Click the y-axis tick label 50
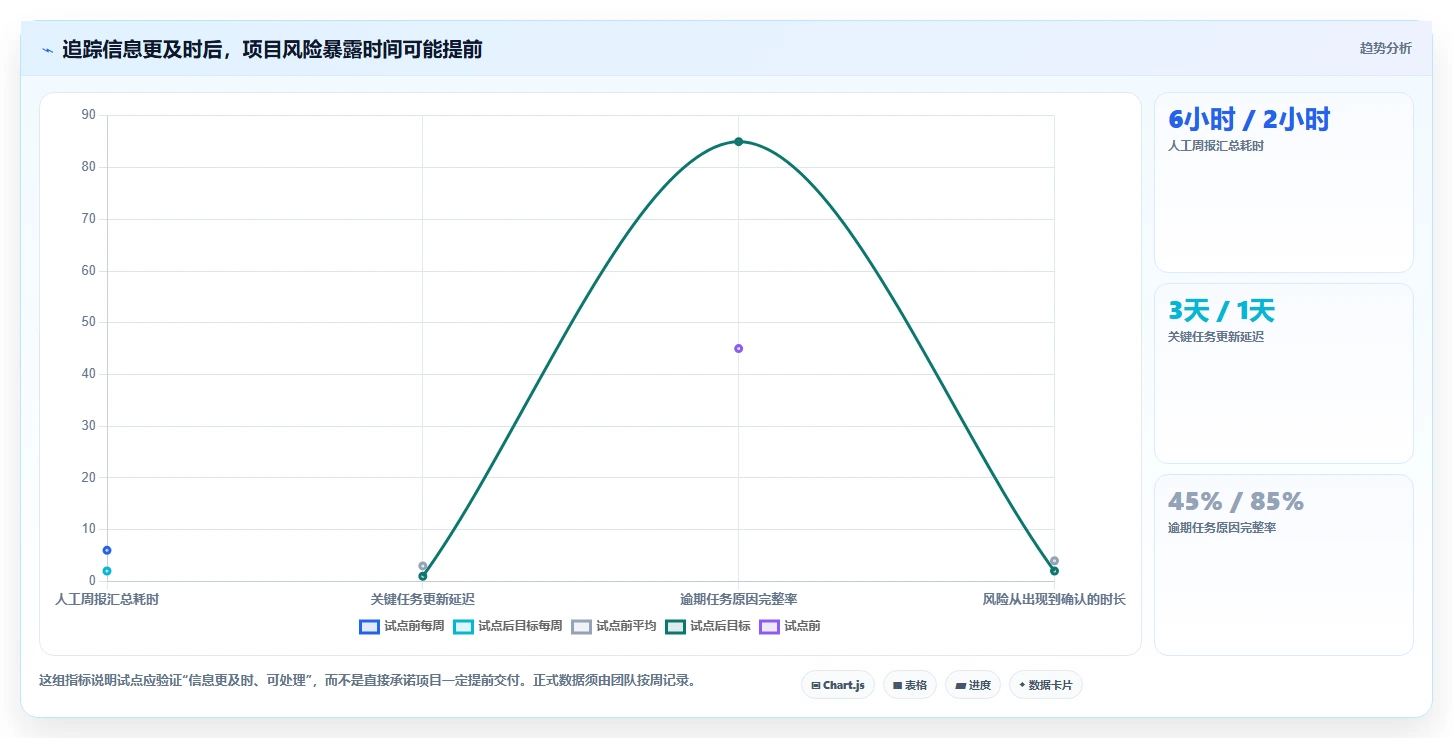The height and width of the screenshot is (738, 1453). point(89,322)
